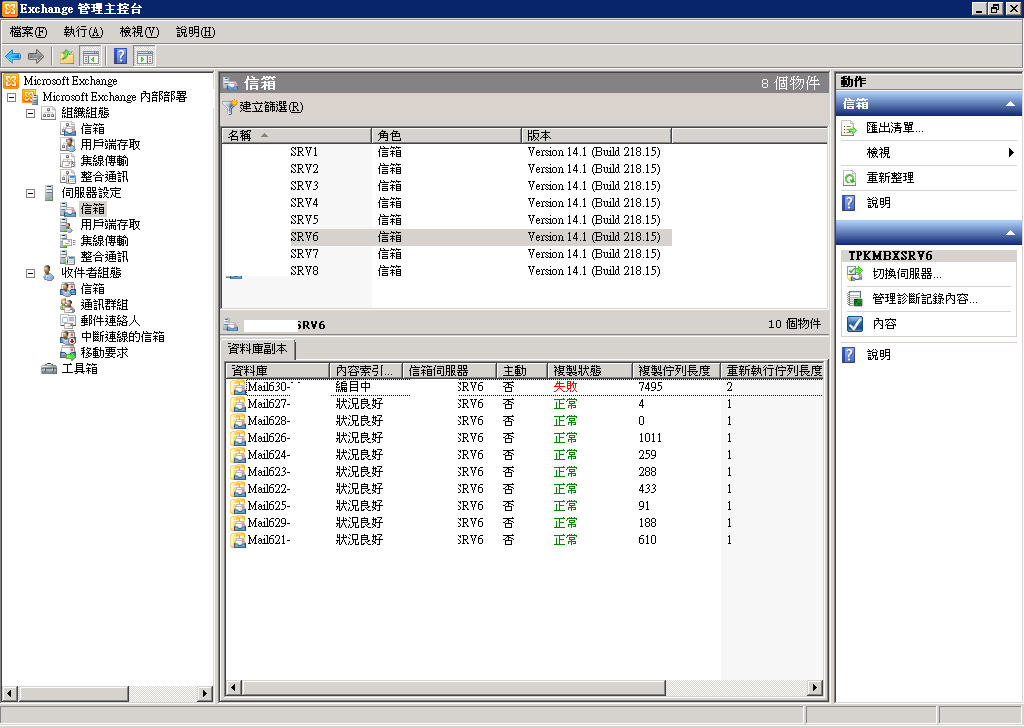This screenshot has height=728, width=1024.
Task: Open the toolbar Help question mark icon
Action: [x=120, y=57]
